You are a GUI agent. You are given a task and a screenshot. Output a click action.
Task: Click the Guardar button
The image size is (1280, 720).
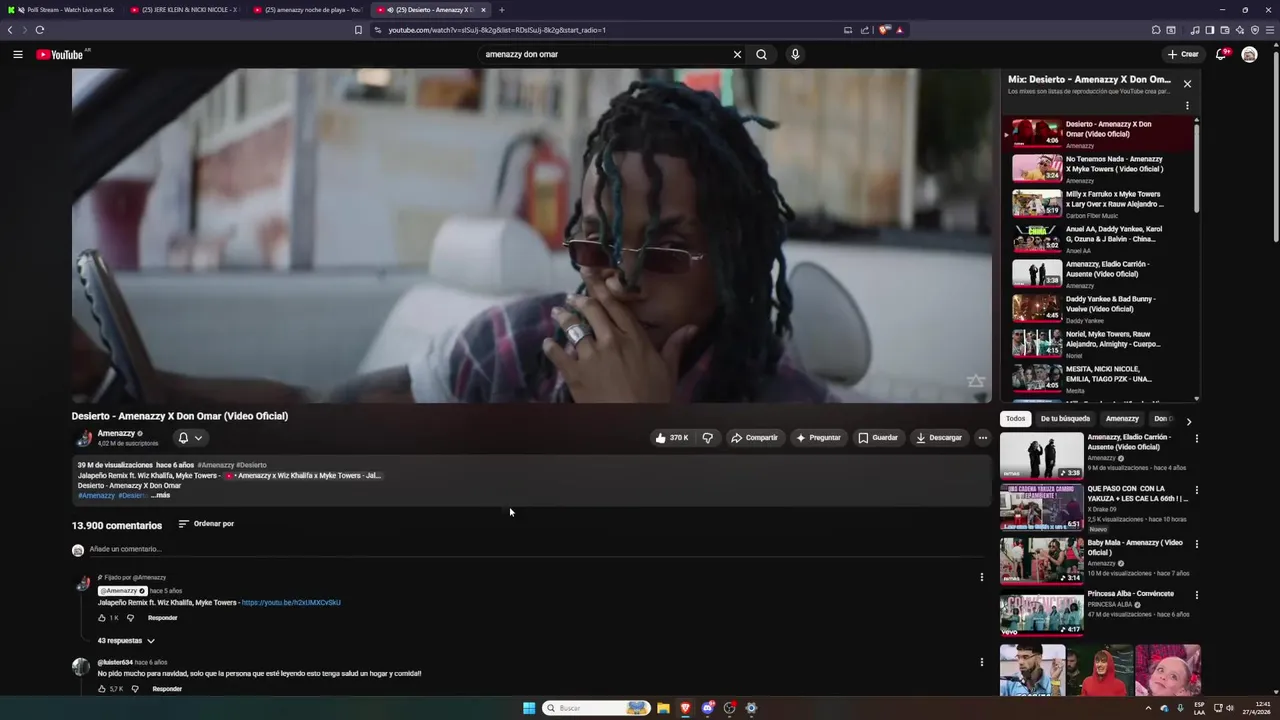coord(878,437)
